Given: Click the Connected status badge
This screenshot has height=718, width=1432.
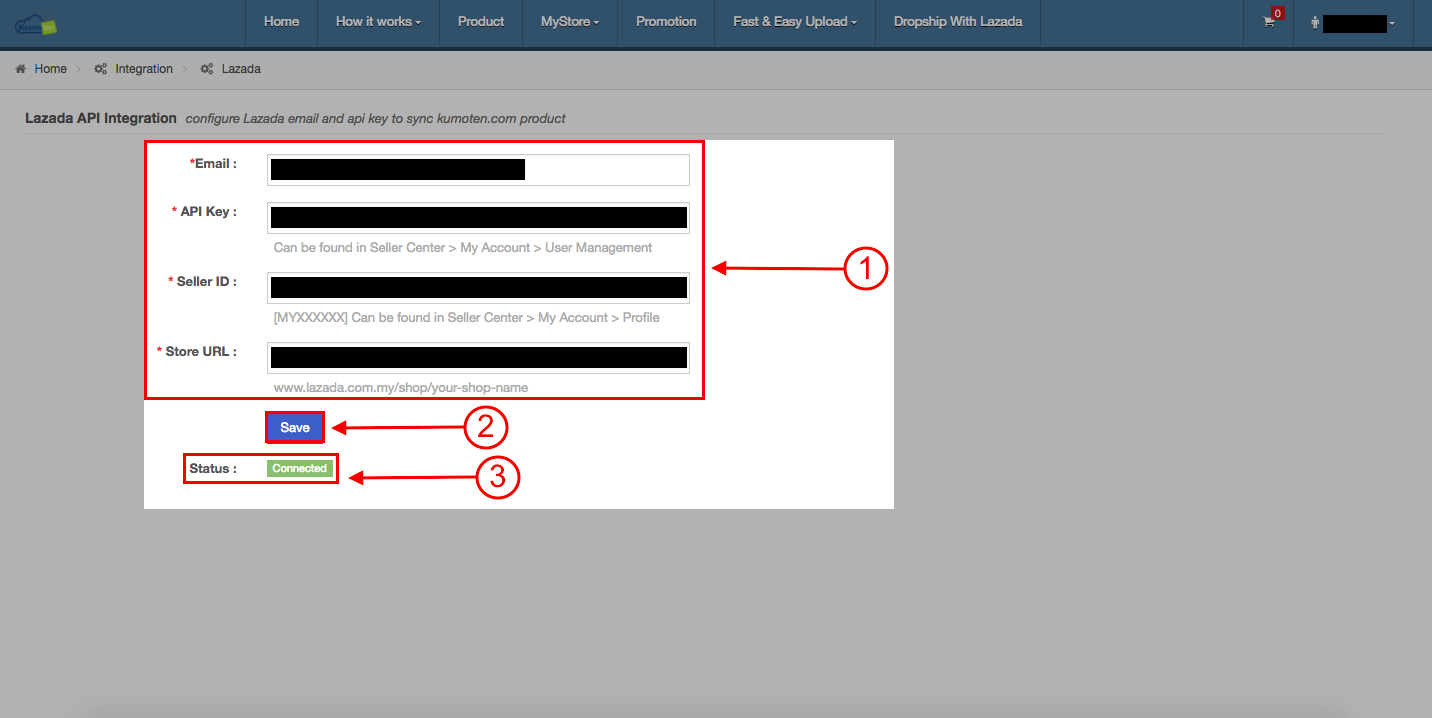Looking at the screenshot, I should [300, 468].
